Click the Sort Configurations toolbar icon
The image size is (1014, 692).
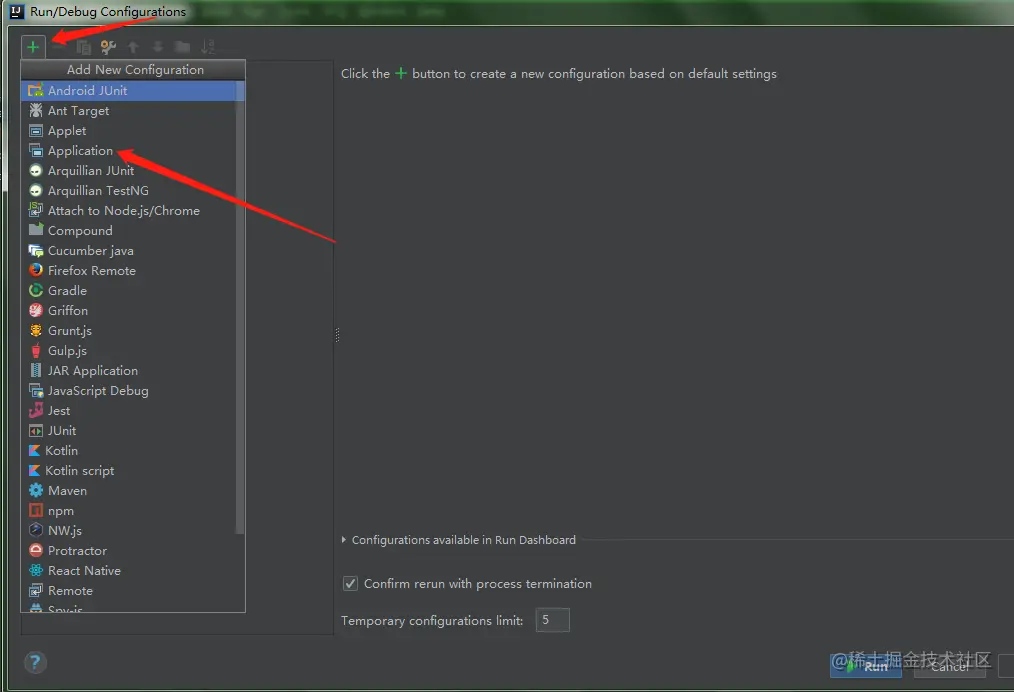click(207, 47)
